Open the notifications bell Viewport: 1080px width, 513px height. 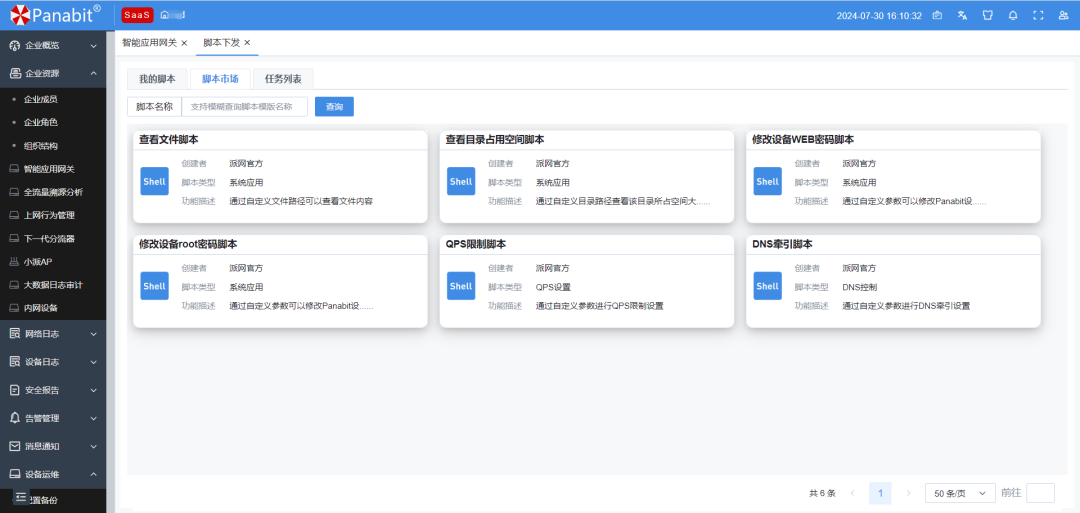pos(1012,15)
